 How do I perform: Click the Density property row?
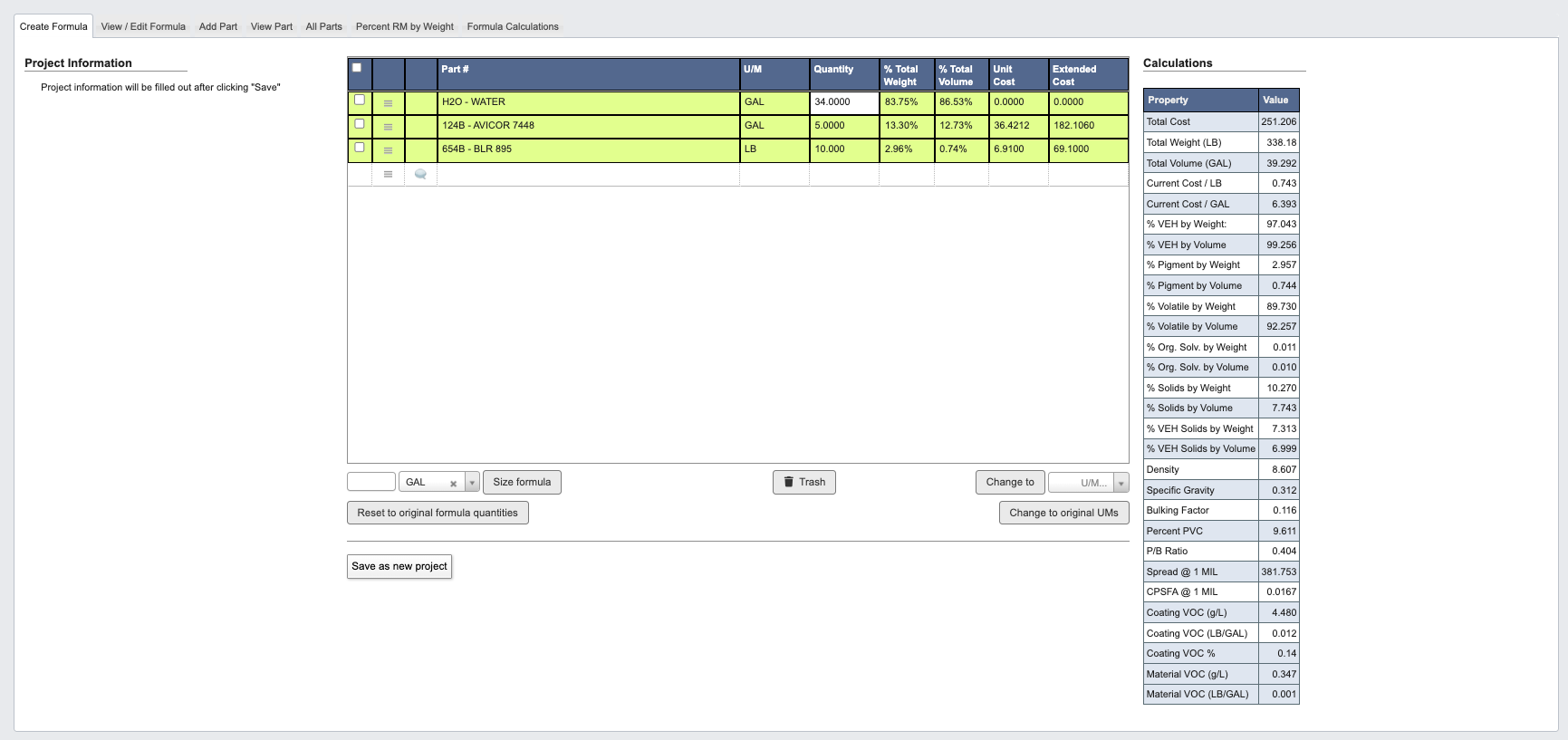(x=1221, y=469)
